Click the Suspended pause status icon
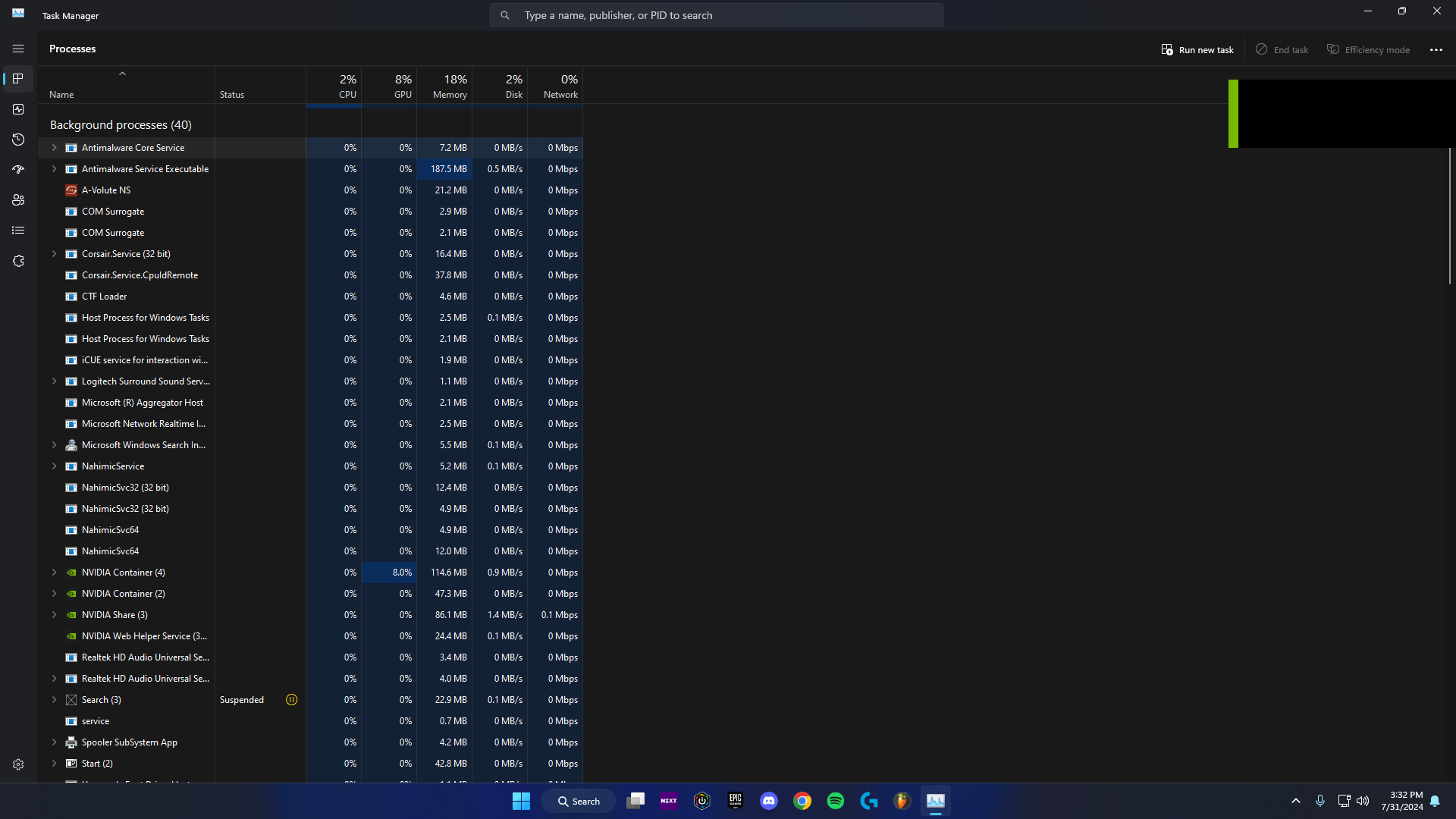 pos(291,700)
